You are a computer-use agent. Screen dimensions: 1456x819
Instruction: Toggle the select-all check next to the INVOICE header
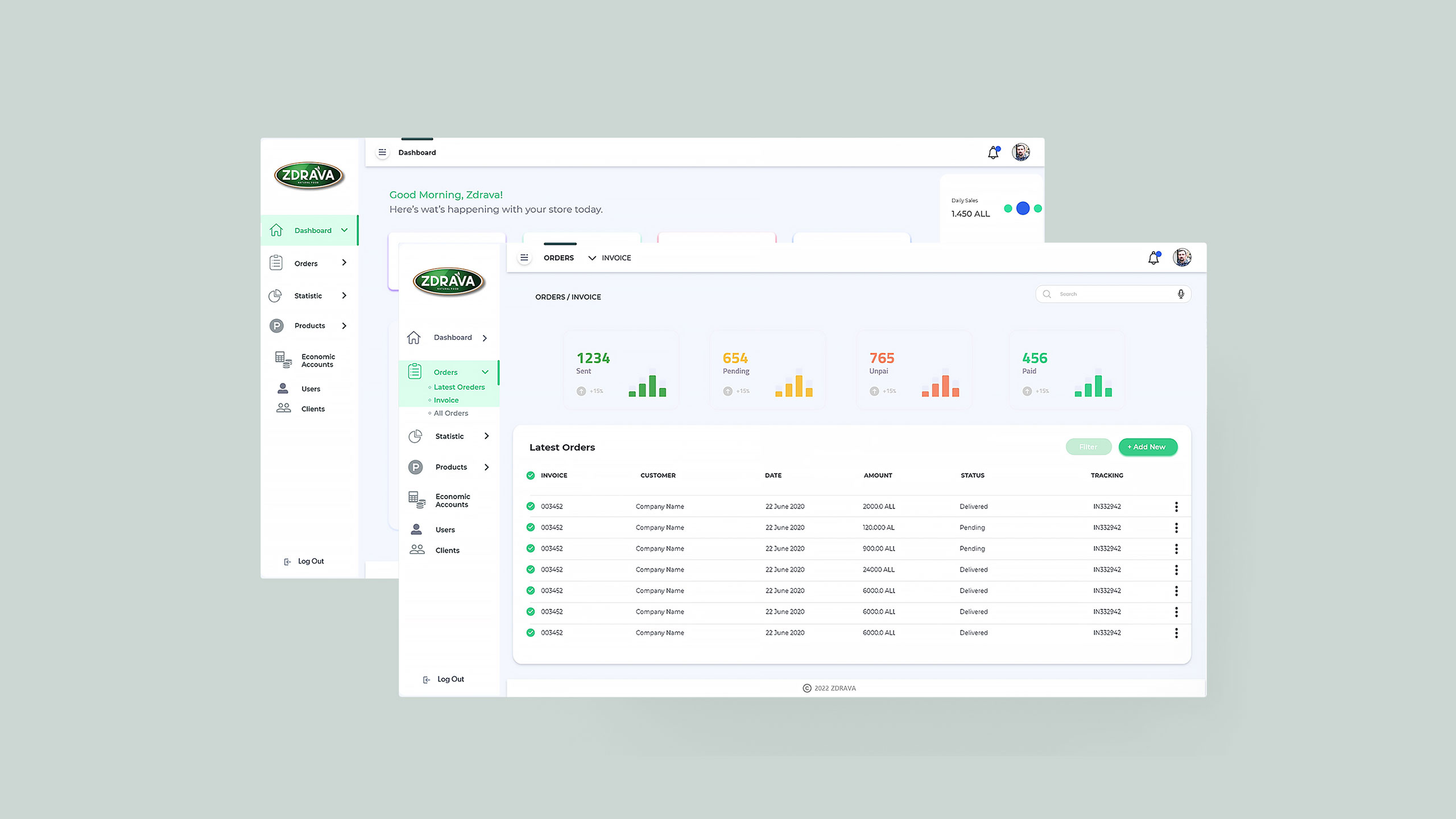click(531, 475)
